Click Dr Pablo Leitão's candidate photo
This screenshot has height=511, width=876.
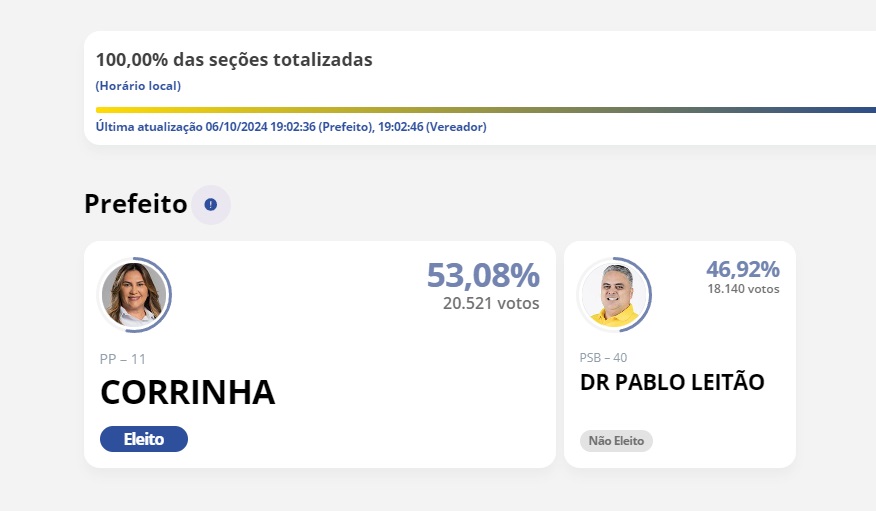click(613, 294)
